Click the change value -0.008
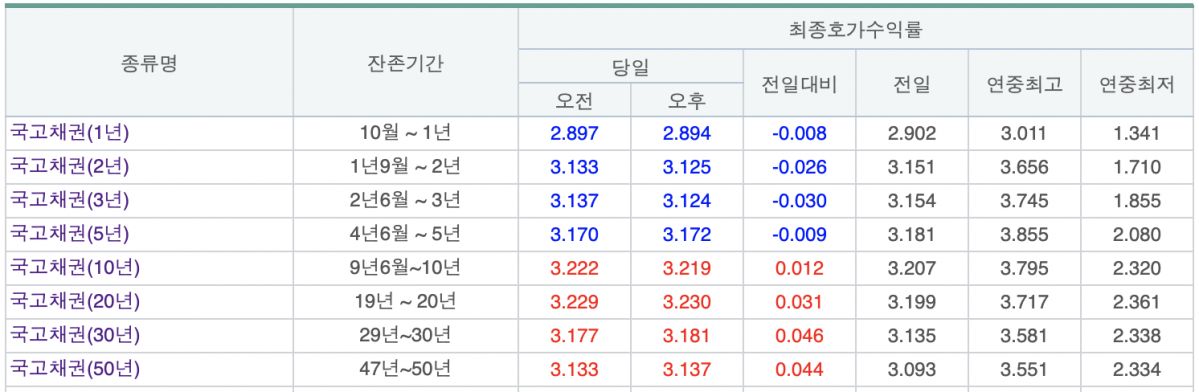The image size is (1199, 392). [799, 134]
